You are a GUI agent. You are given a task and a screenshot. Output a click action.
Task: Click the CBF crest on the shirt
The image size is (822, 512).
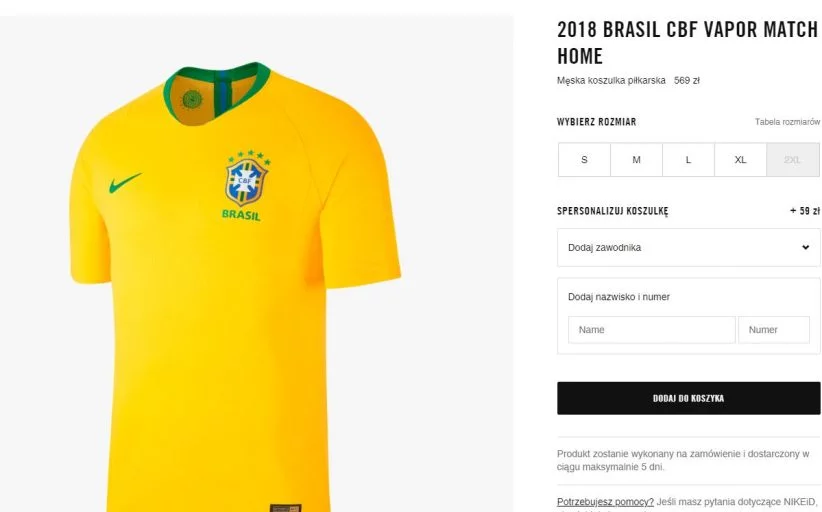tap(246, 183)
